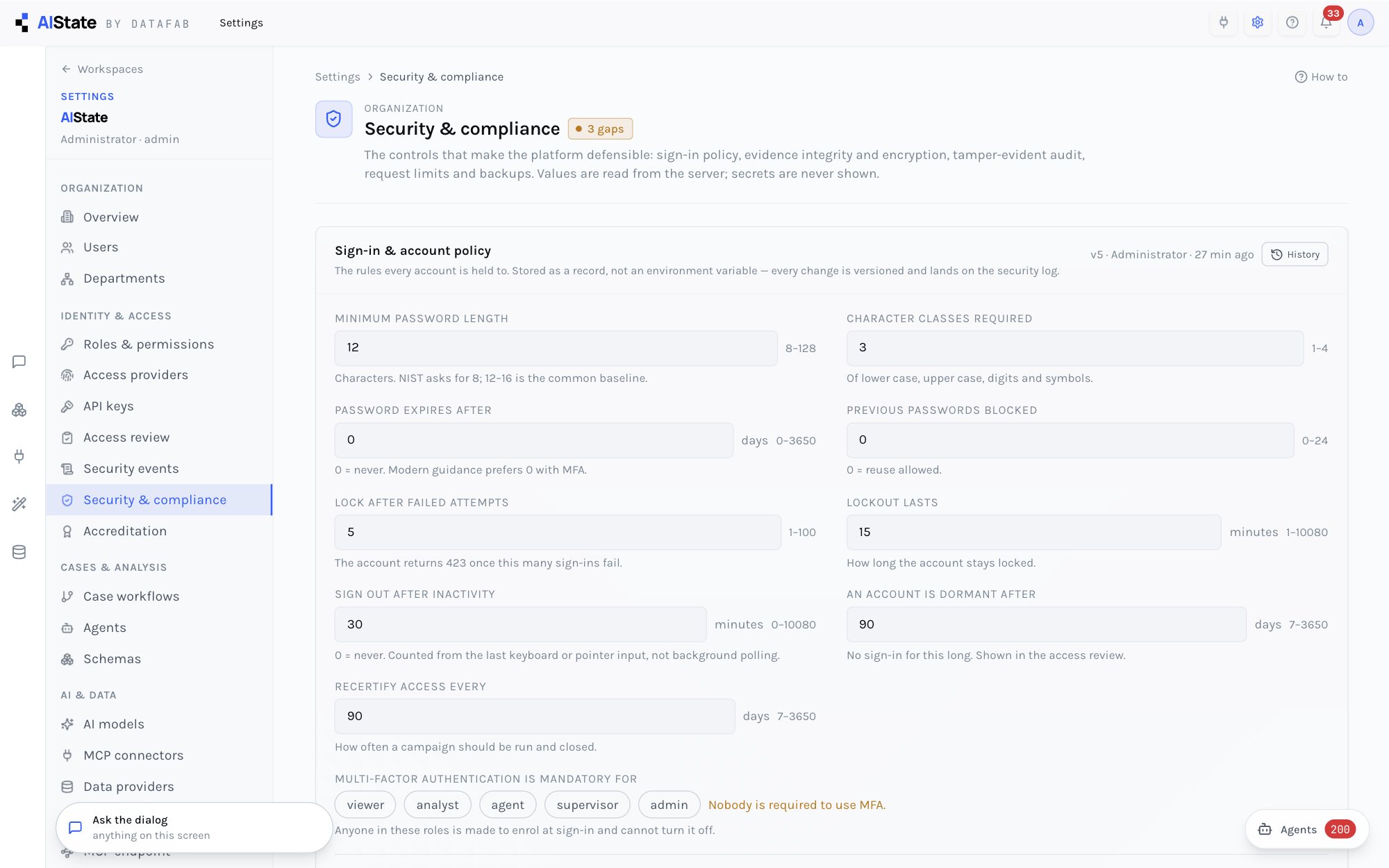Viewport: 1389px width, 868px height.
Task: Open Security events page
Action: click(159, 469)
